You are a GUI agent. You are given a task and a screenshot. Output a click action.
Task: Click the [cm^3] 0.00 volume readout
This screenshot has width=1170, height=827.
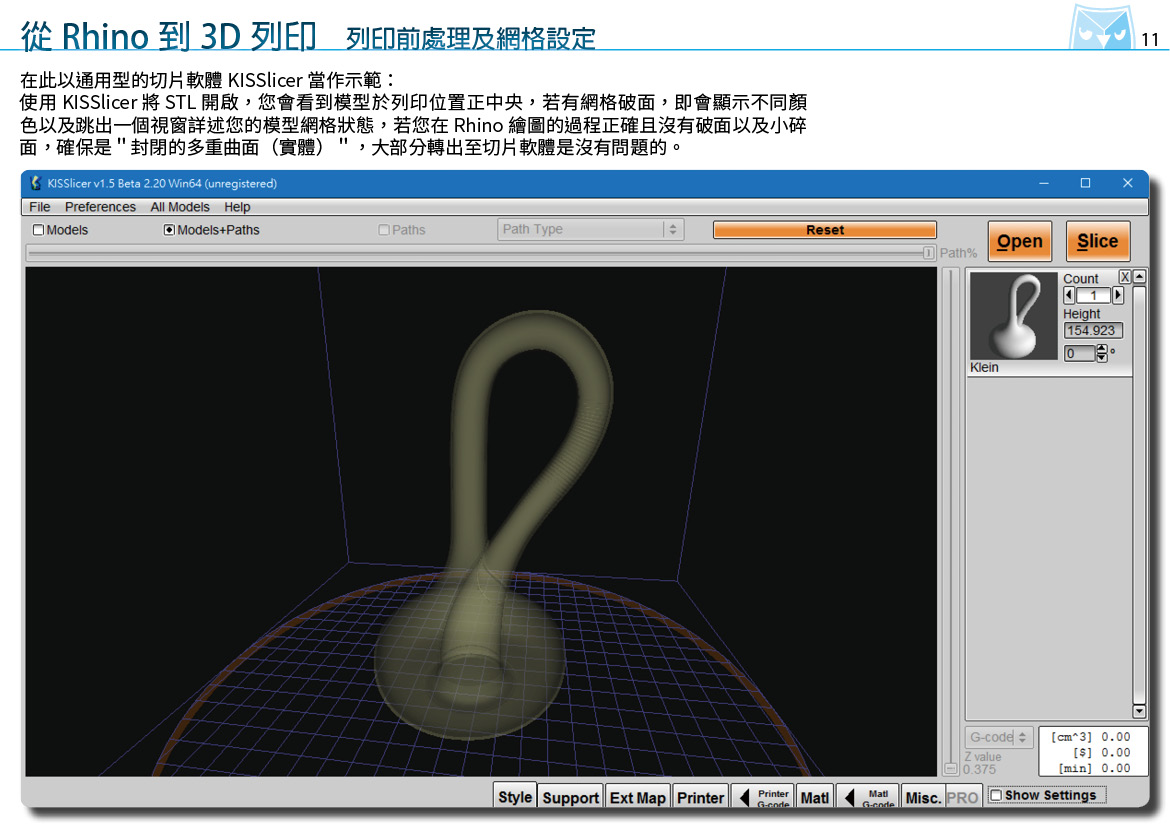1090,737
